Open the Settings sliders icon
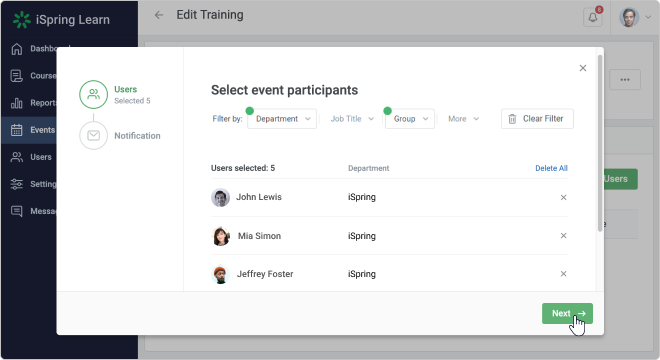 click(16, 184)
